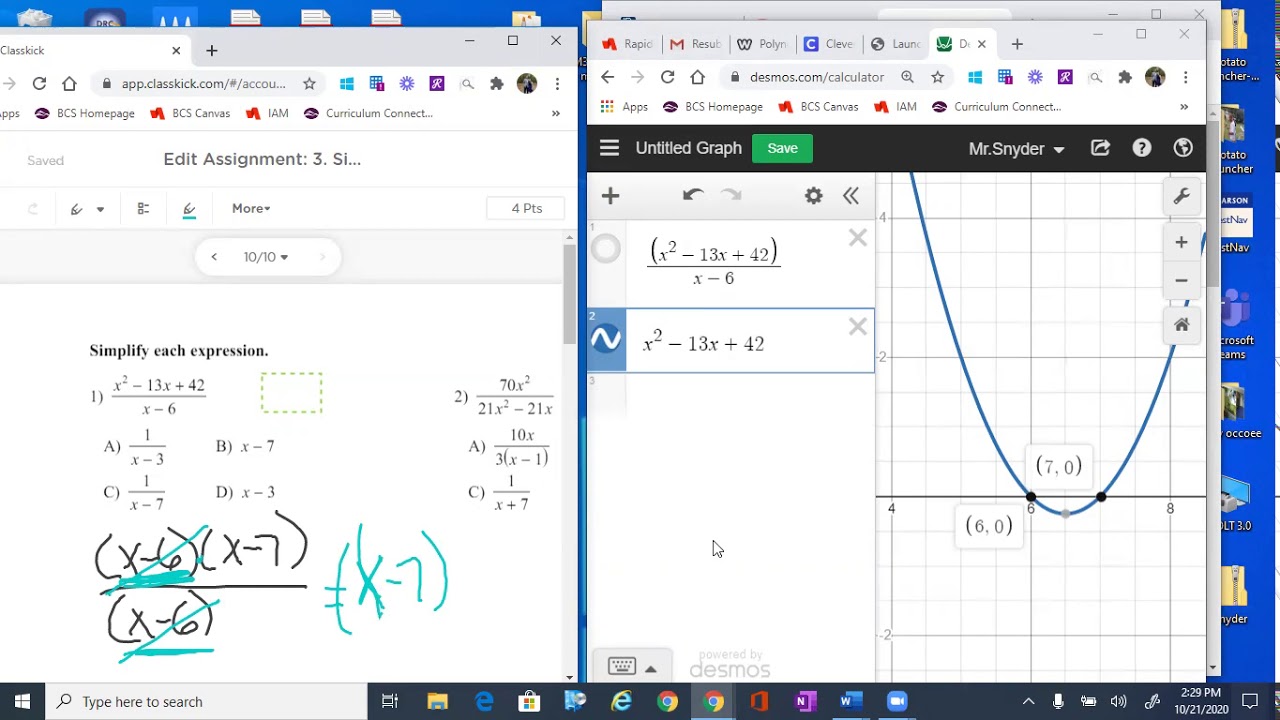Open the Desmos language globe icon
This screenshot has width=1280, height=720.
[x=1183, y=148]
